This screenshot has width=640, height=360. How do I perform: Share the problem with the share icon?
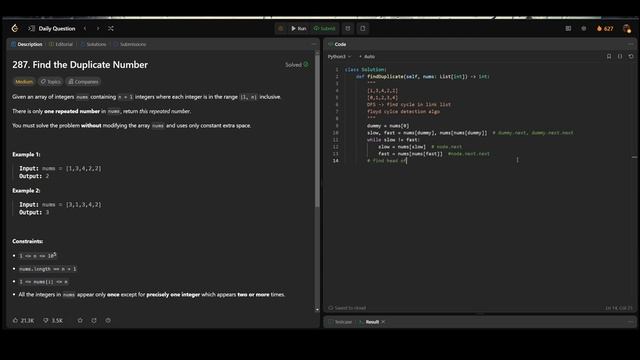(x=94, y=320)
